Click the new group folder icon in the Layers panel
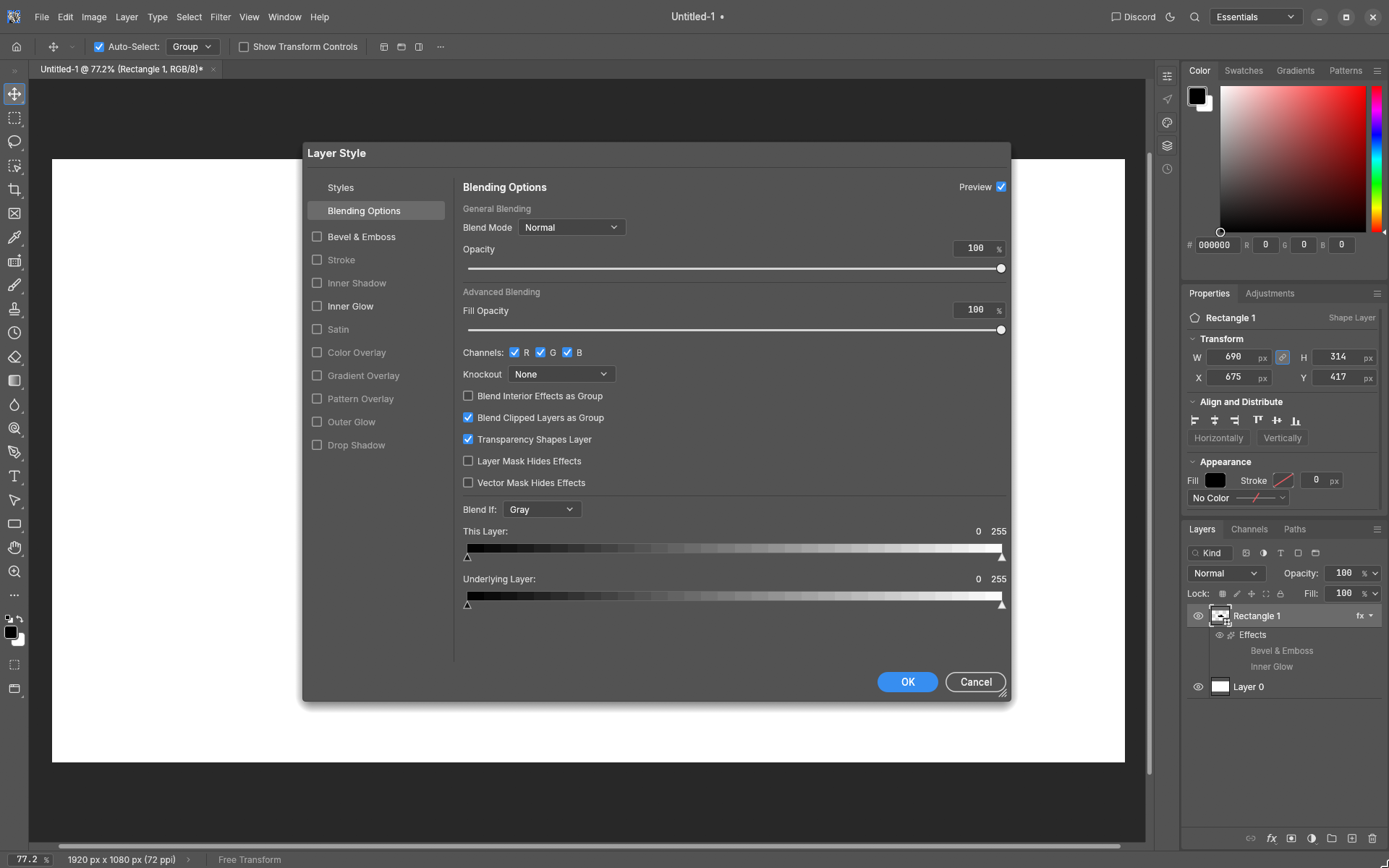This screenshot has width=1389, height=868. pos(1332,838)
